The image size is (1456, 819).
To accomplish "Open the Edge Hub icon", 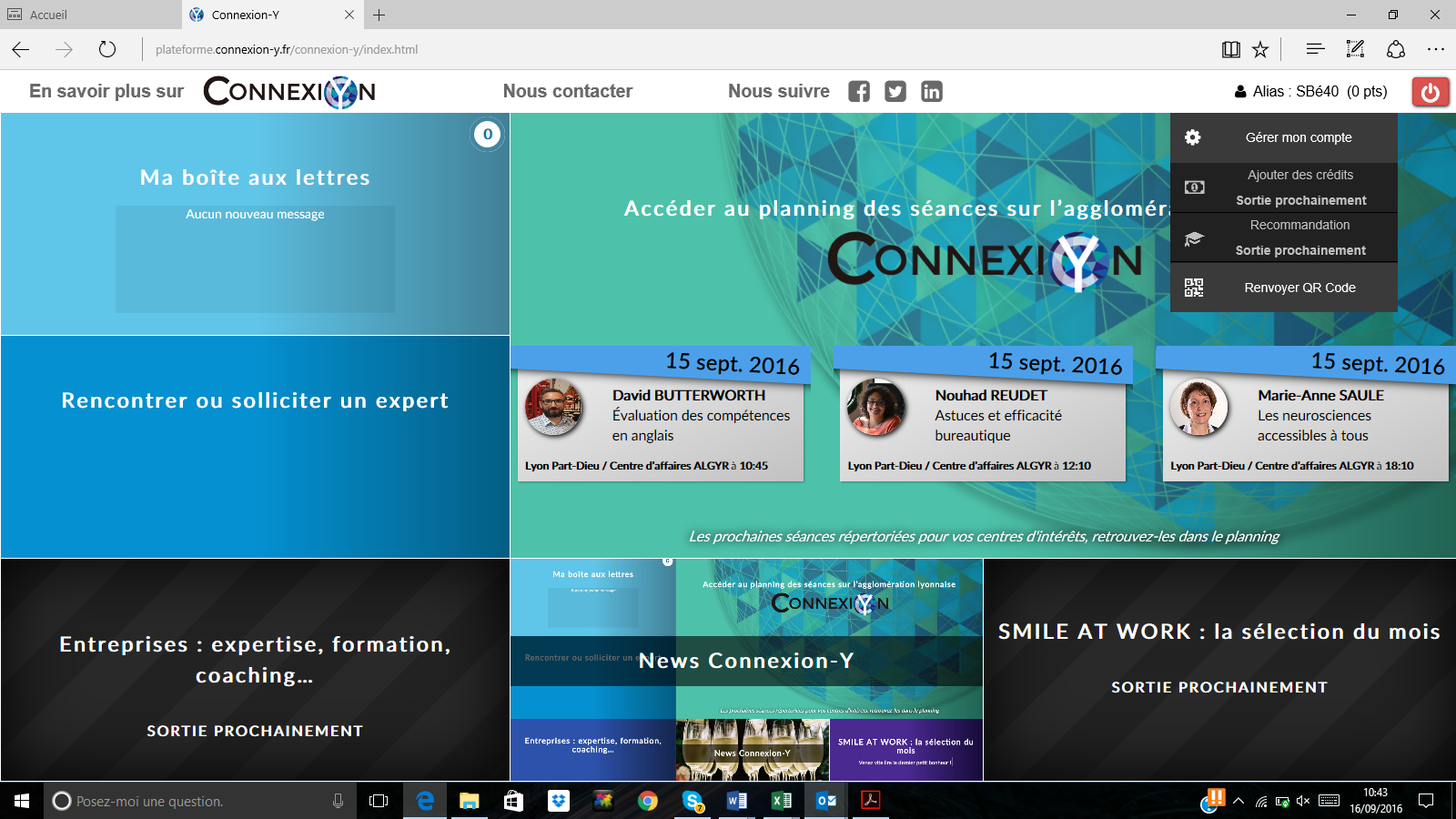I will tap(1315, 49).
